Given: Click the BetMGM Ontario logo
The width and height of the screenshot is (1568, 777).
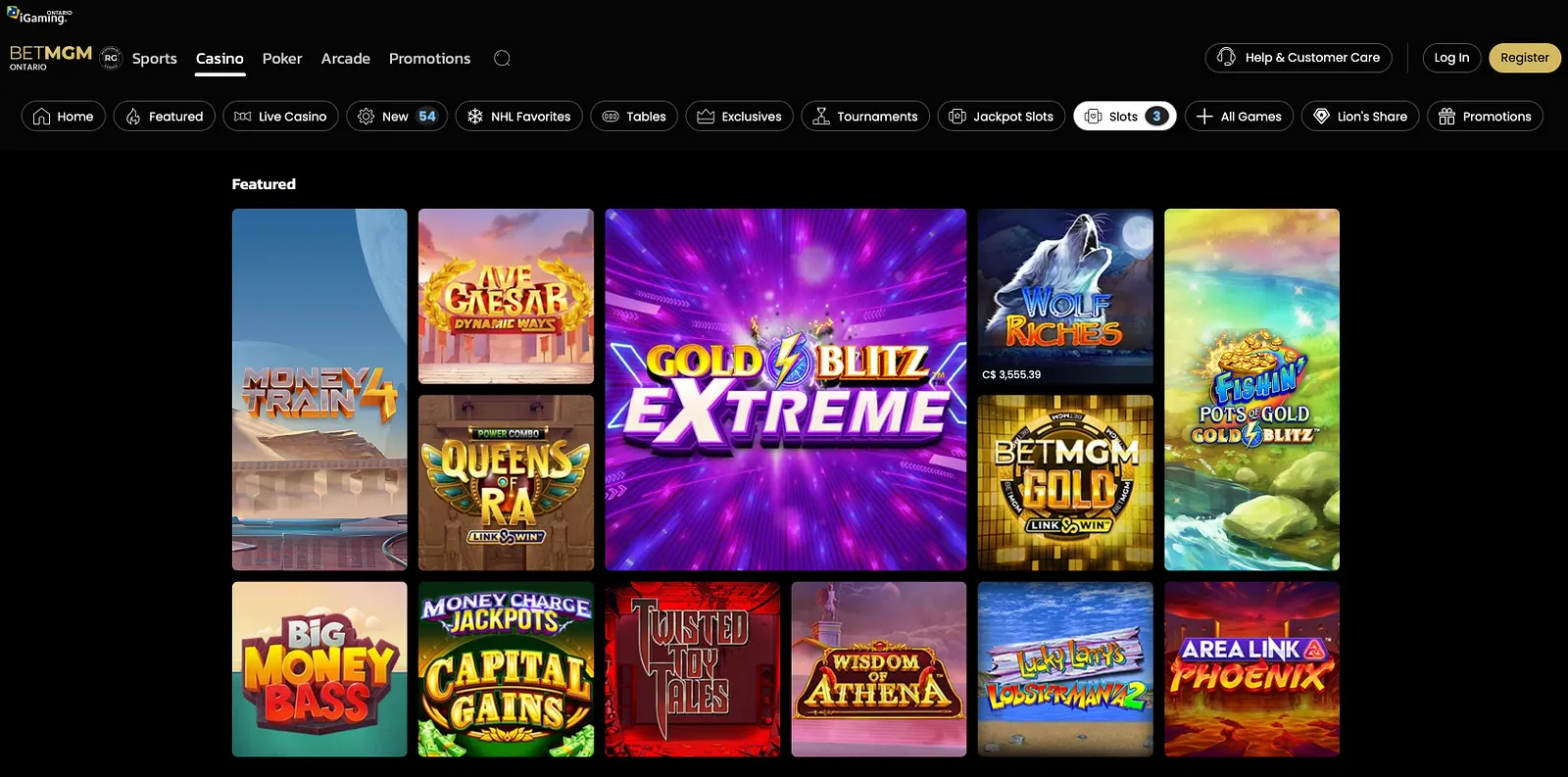Looking at the screenshot, I should click(x=51, y=57).
